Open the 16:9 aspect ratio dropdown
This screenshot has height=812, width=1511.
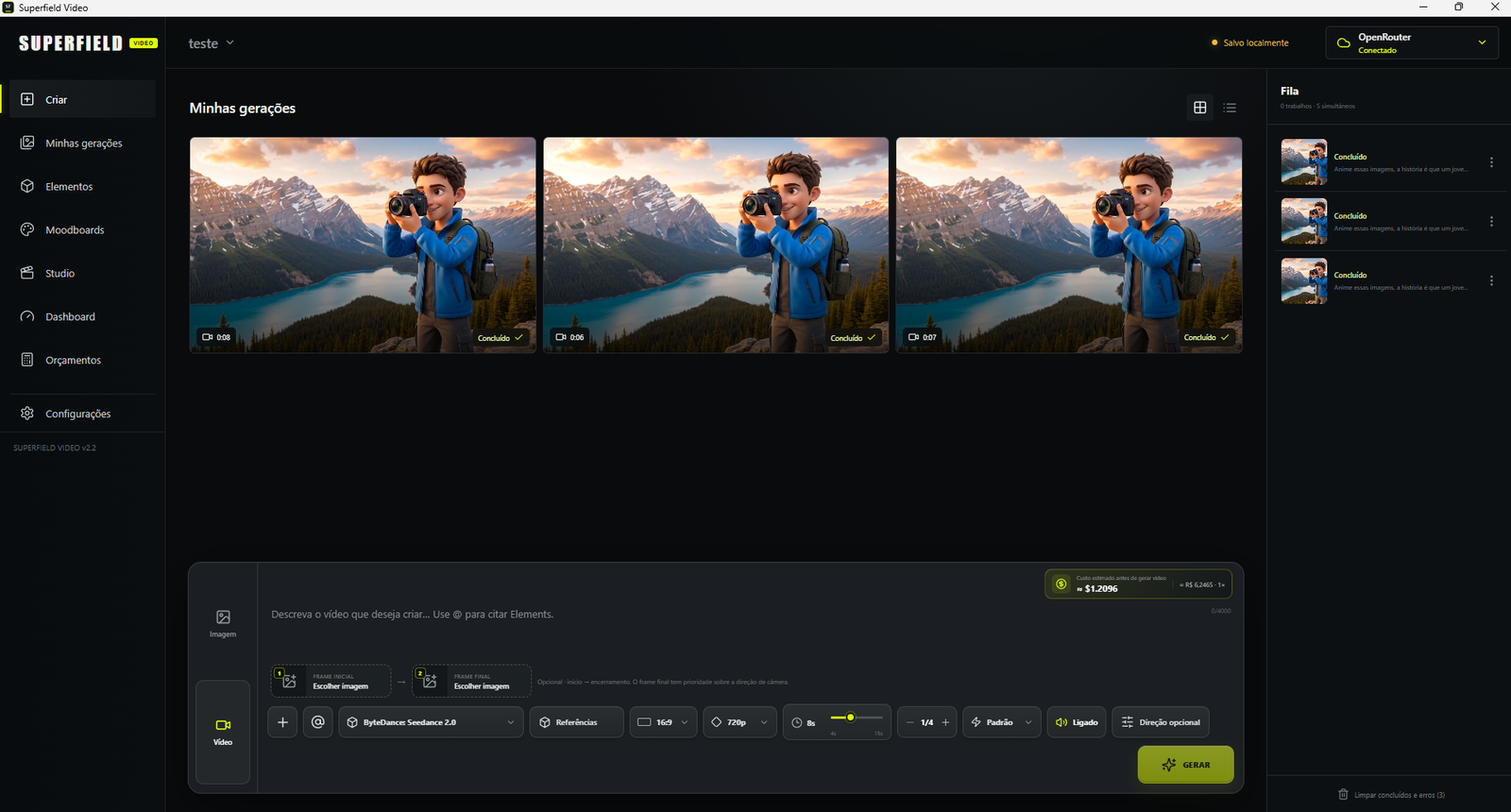(664, 722)
